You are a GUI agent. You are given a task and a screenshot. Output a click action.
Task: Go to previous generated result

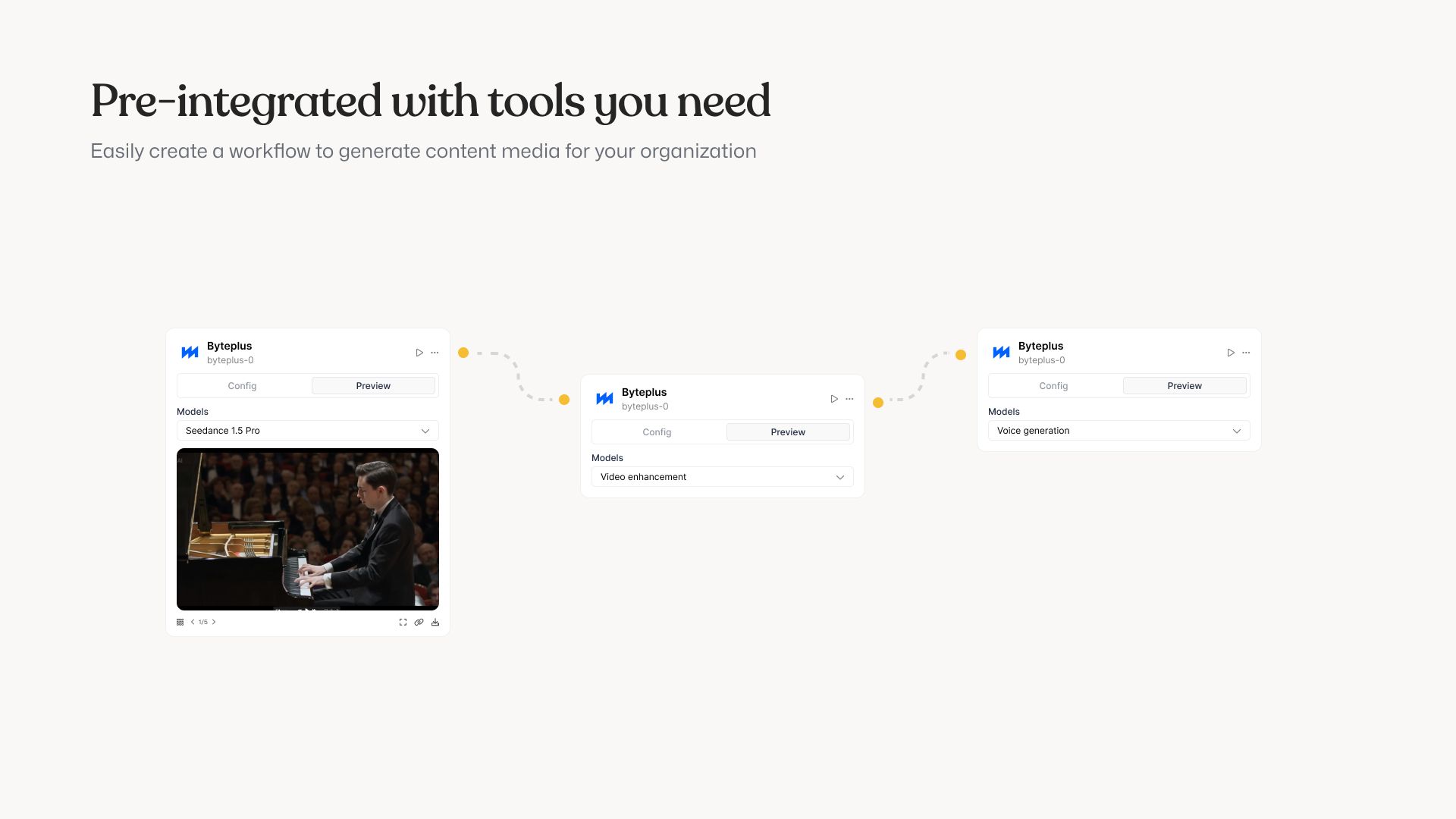point(193,622)
